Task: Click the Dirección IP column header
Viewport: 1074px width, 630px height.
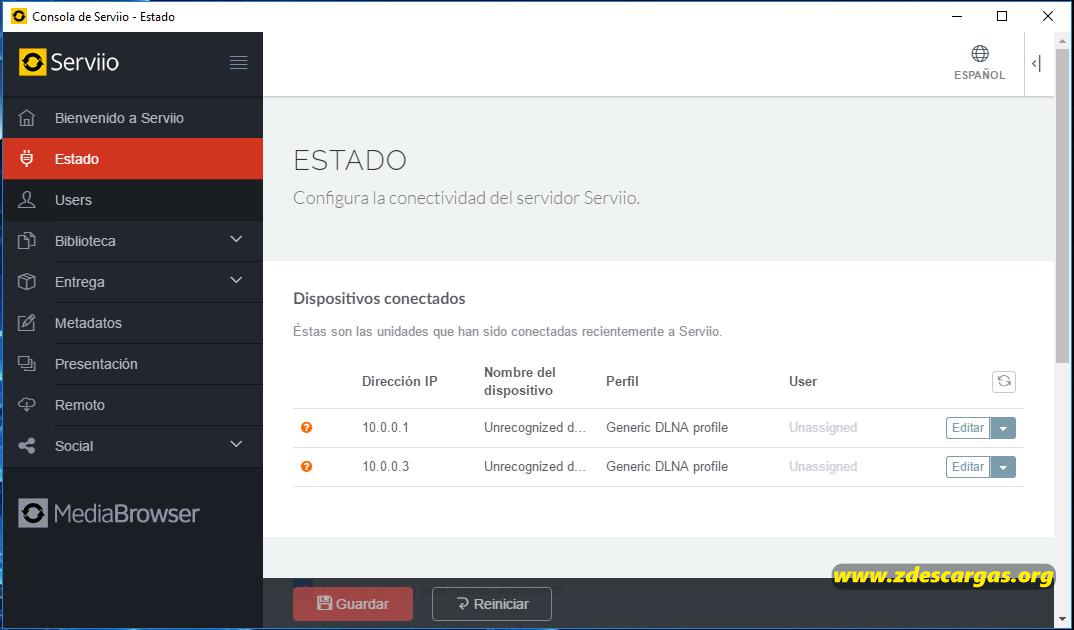Action: tap(399, 381)
